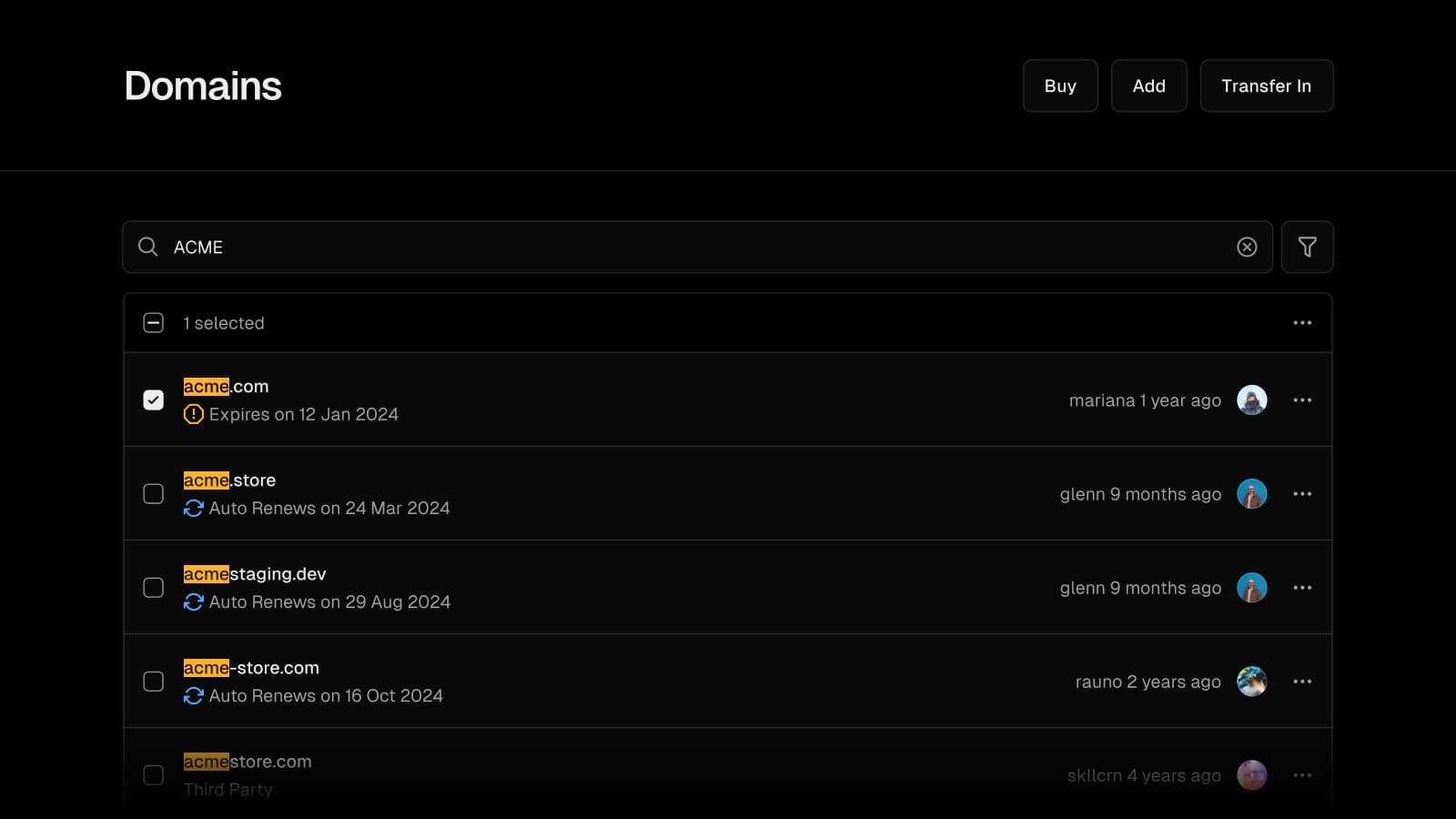The image size is (1456, 819).
Task: Click auto-renew icon for acme.store
Action: [193, 508]
